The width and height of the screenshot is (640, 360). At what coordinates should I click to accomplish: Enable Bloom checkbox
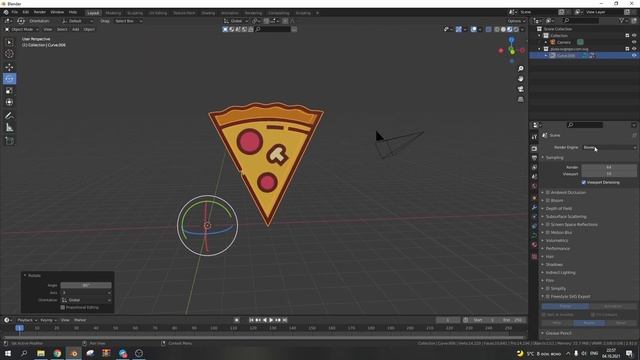point(548,200)
